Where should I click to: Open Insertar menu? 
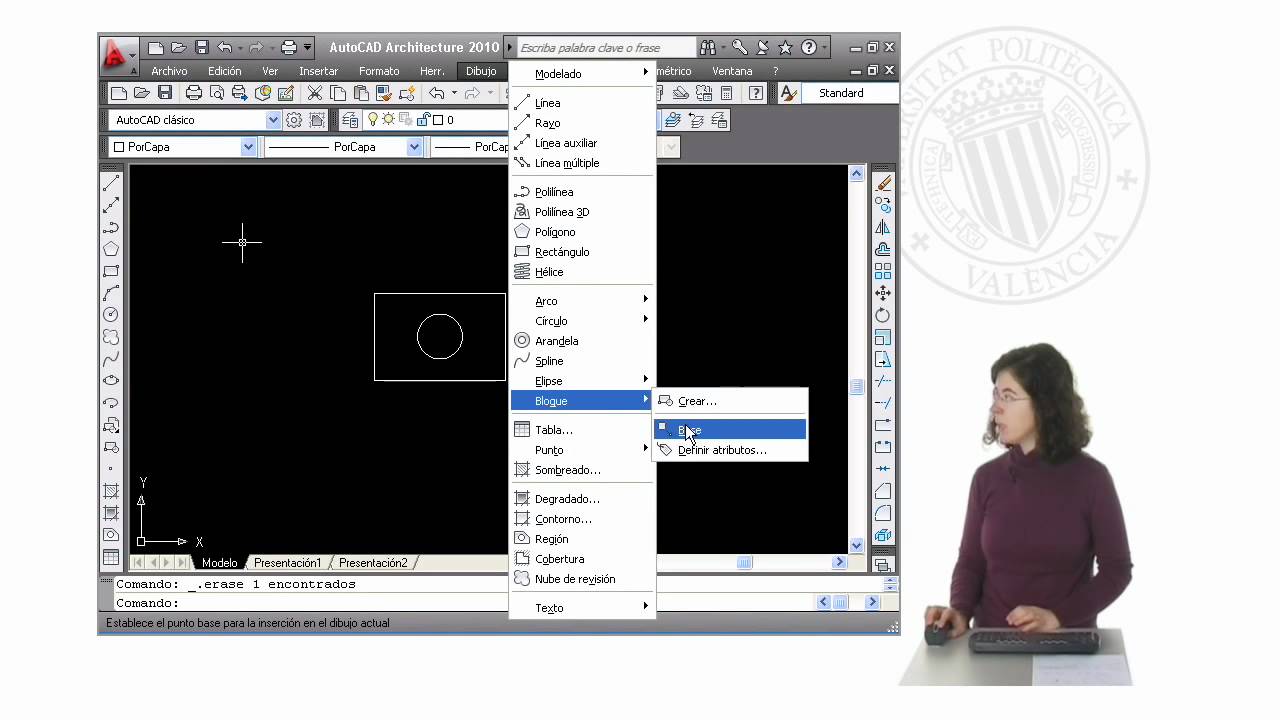318,71
